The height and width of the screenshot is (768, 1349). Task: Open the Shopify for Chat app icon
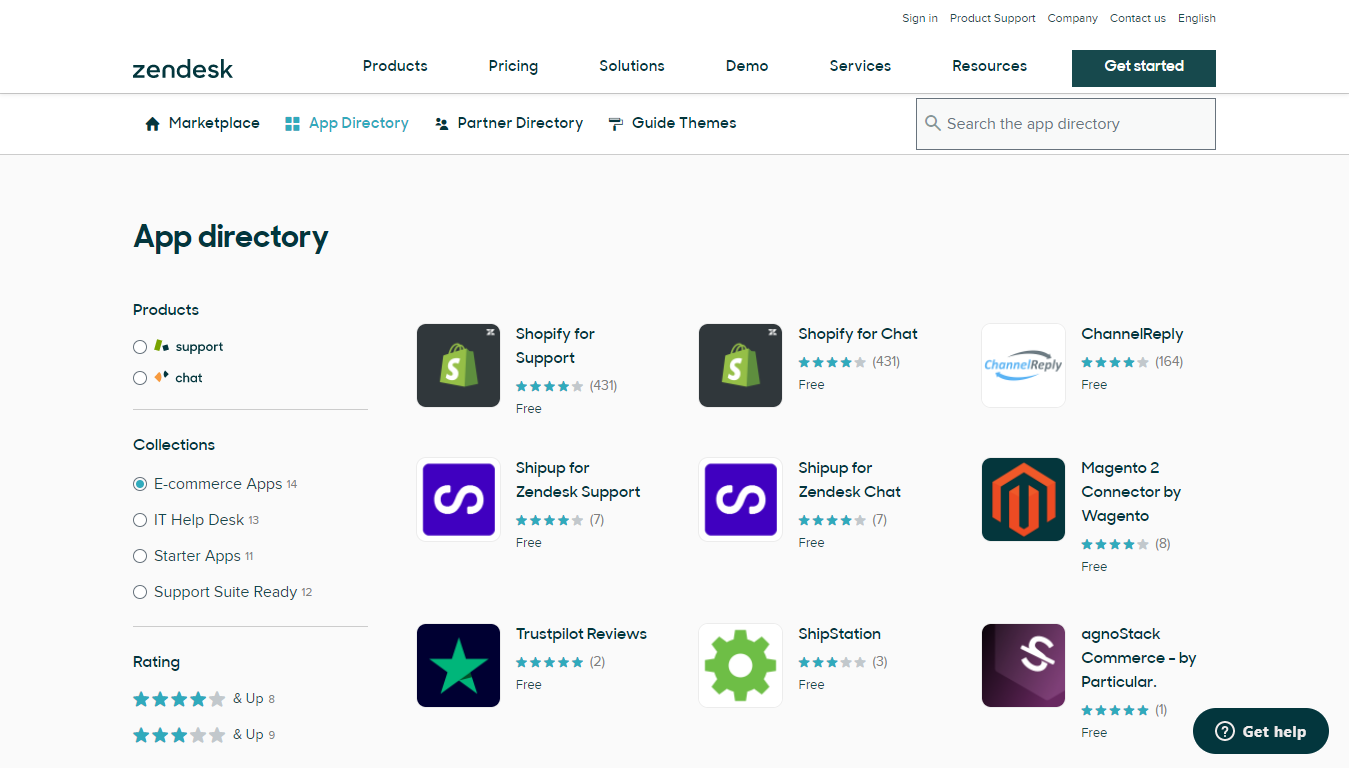(x=740, y=365)
